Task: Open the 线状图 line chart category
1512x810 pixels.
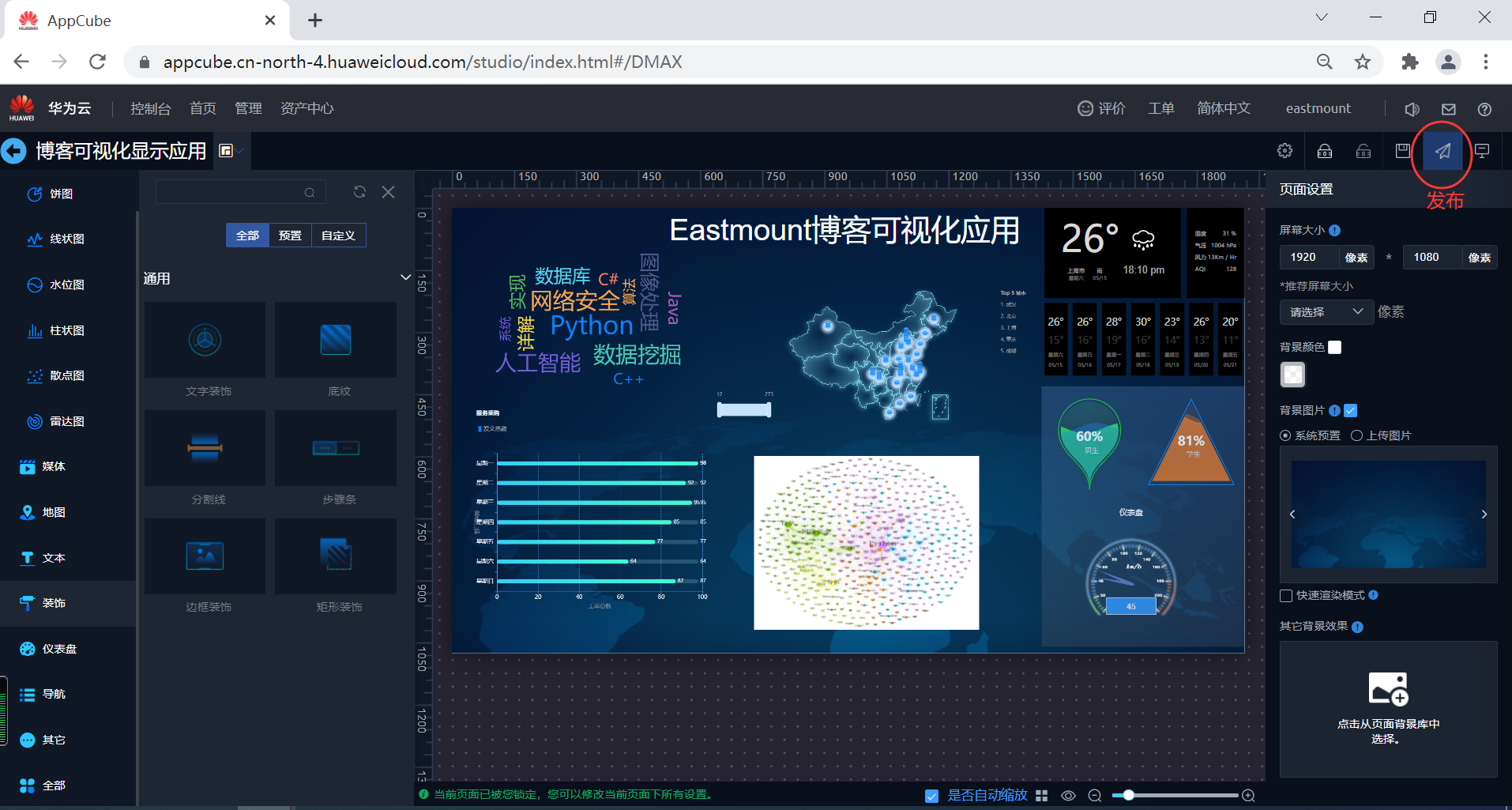Action: (55, 239)
